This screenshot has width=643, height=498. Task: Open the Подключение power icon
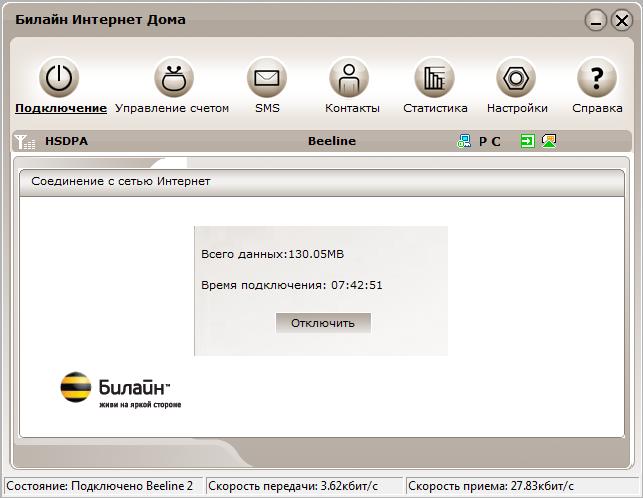click(x=59, y=78)
